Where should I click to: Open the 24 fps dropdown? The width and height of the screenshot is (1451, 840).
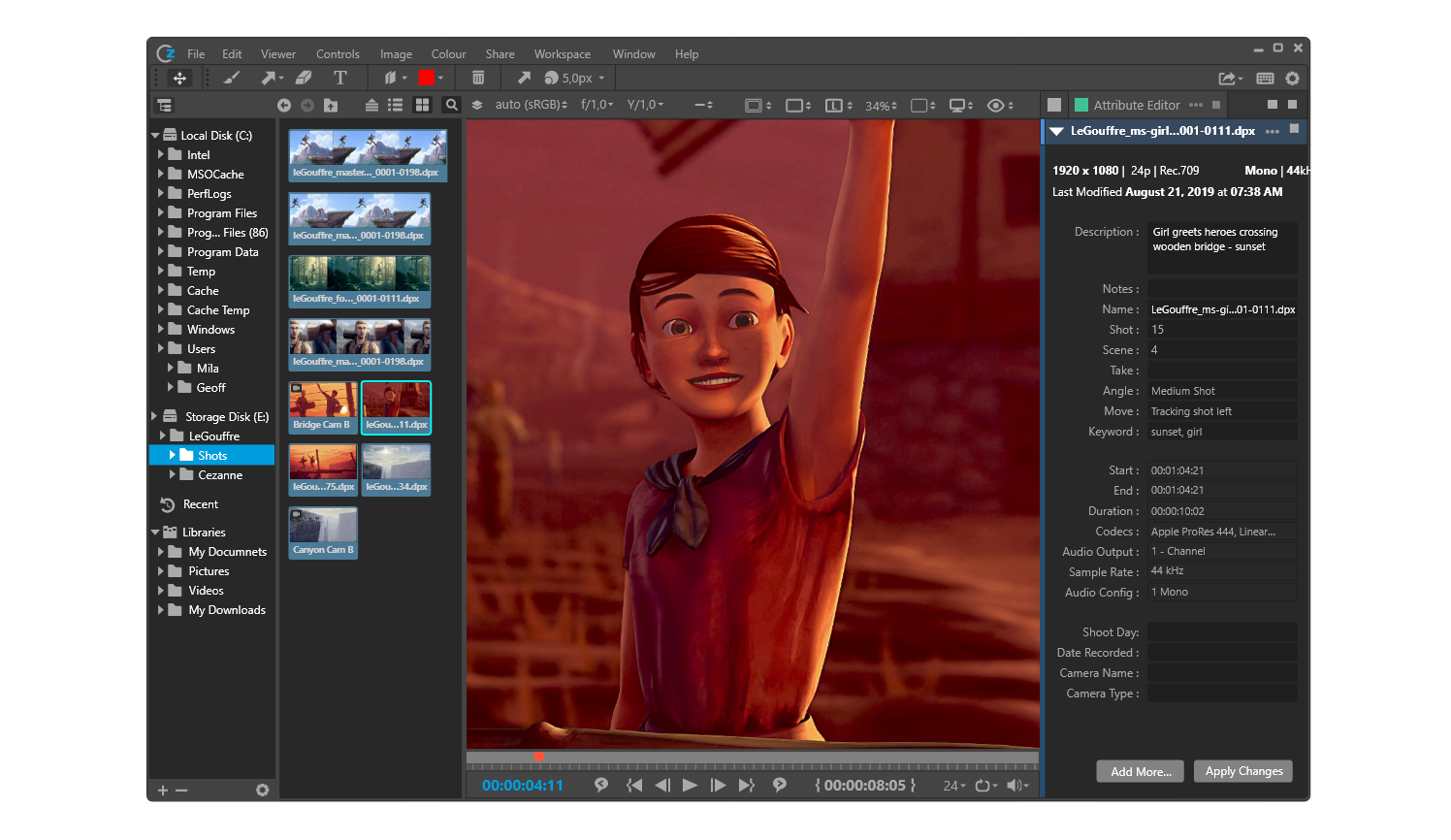pyautogui.click(x=954, y=786)
